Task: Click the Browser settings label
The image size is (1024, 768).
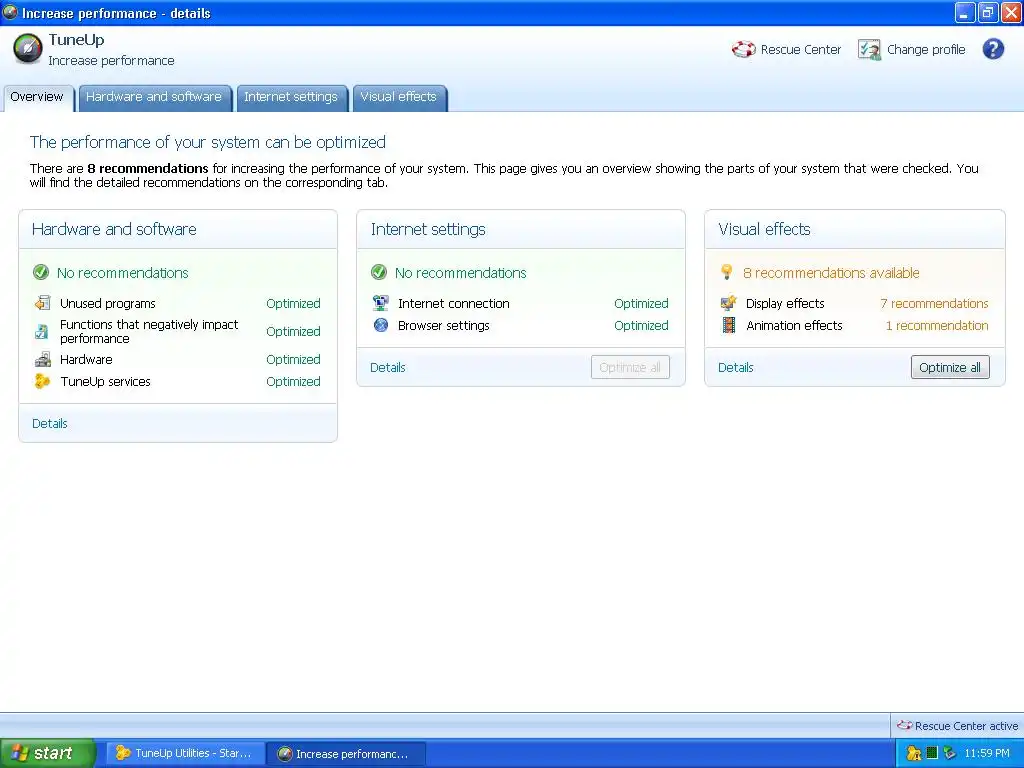Action: 443,325
